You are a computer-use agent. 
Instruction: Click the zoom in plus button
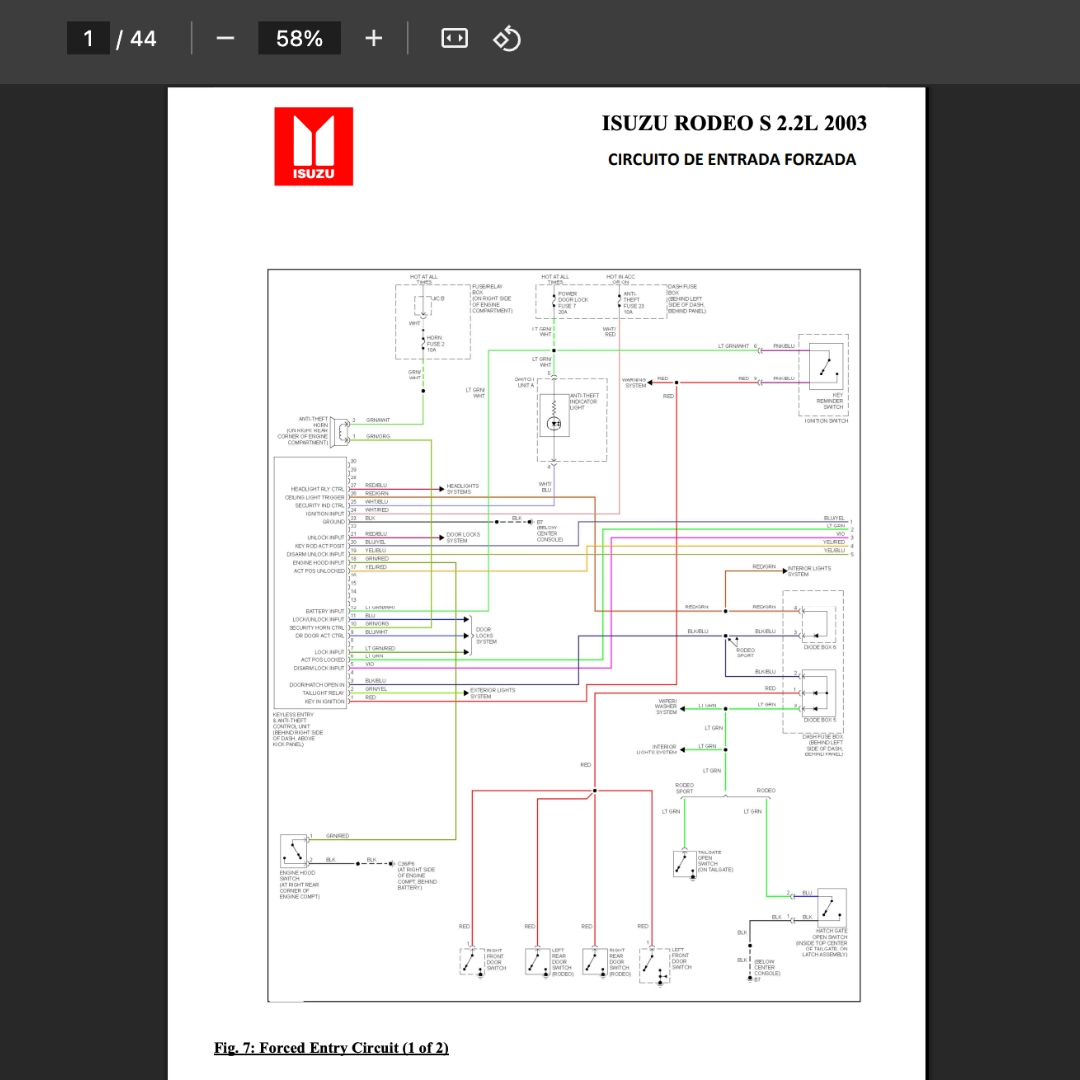tap(373, 39)
